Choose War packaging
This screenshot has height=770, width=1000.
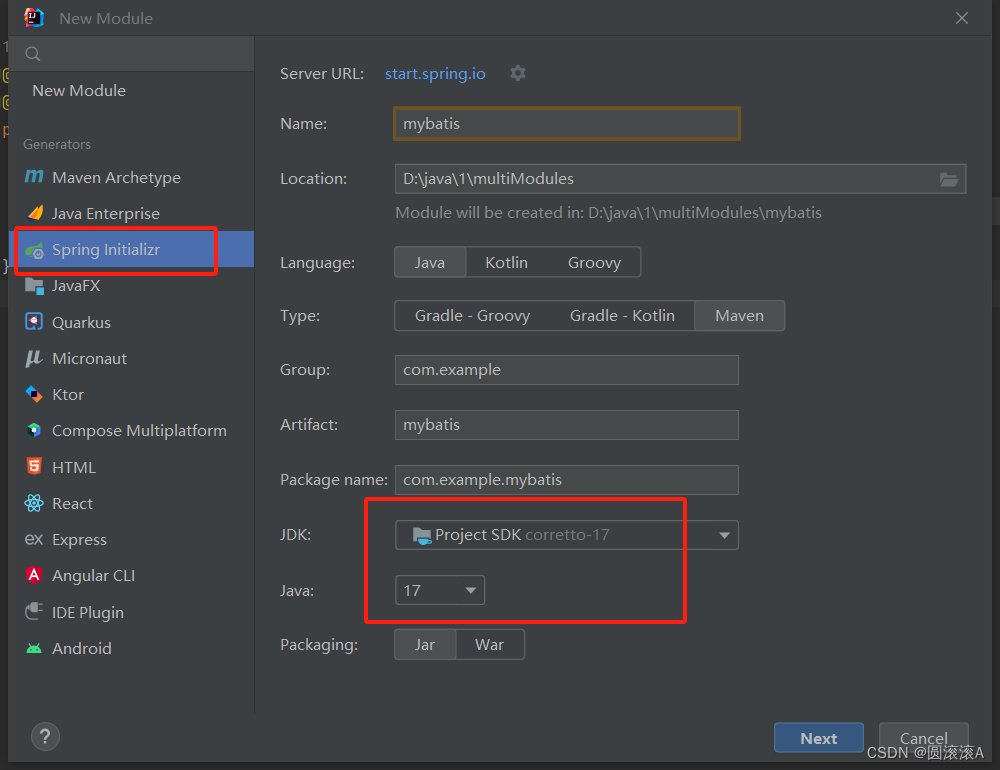point(490,644)
